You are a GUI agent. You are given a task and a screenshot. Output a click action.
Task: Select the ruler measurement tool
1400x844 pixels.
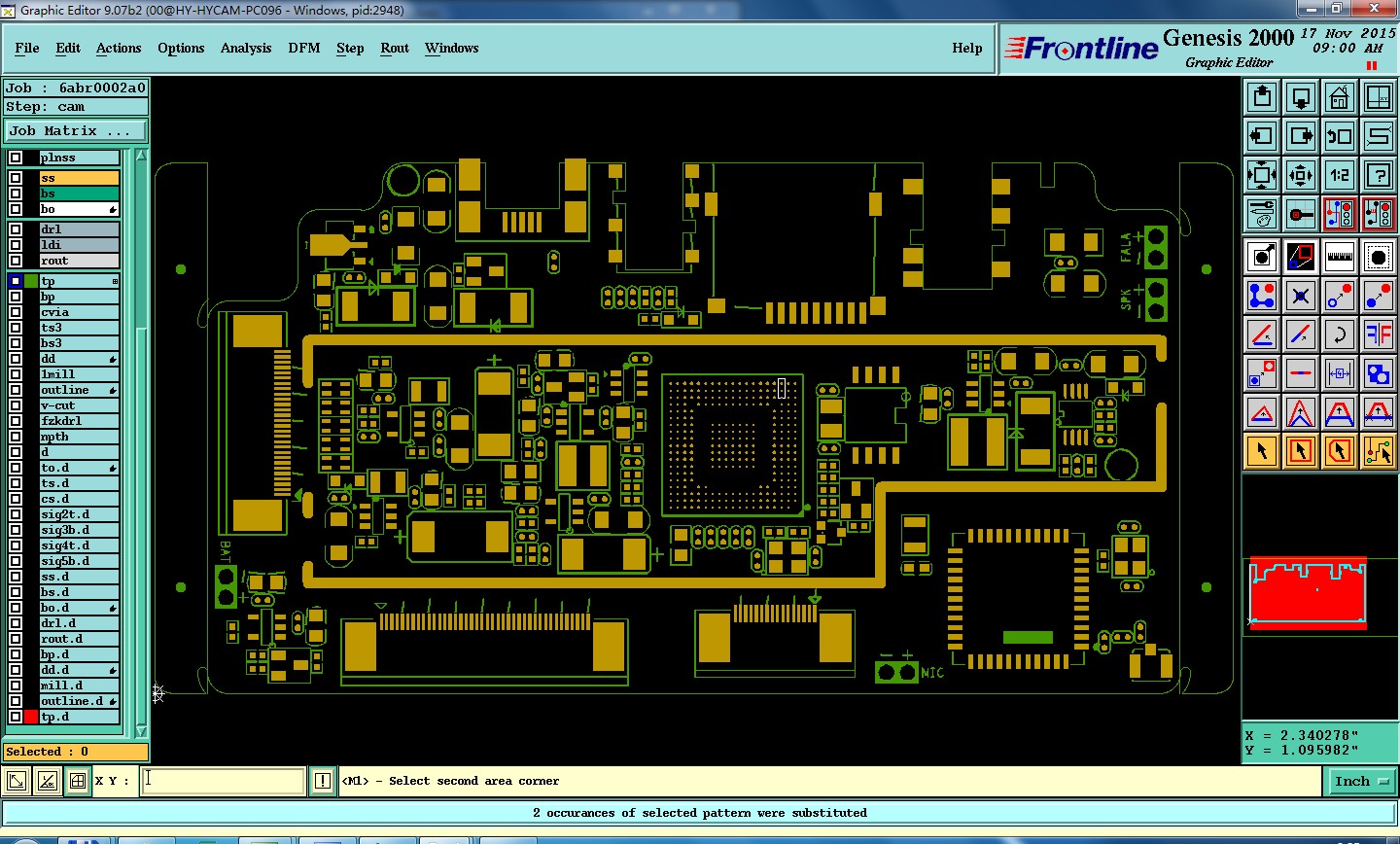pos(1340,257)
